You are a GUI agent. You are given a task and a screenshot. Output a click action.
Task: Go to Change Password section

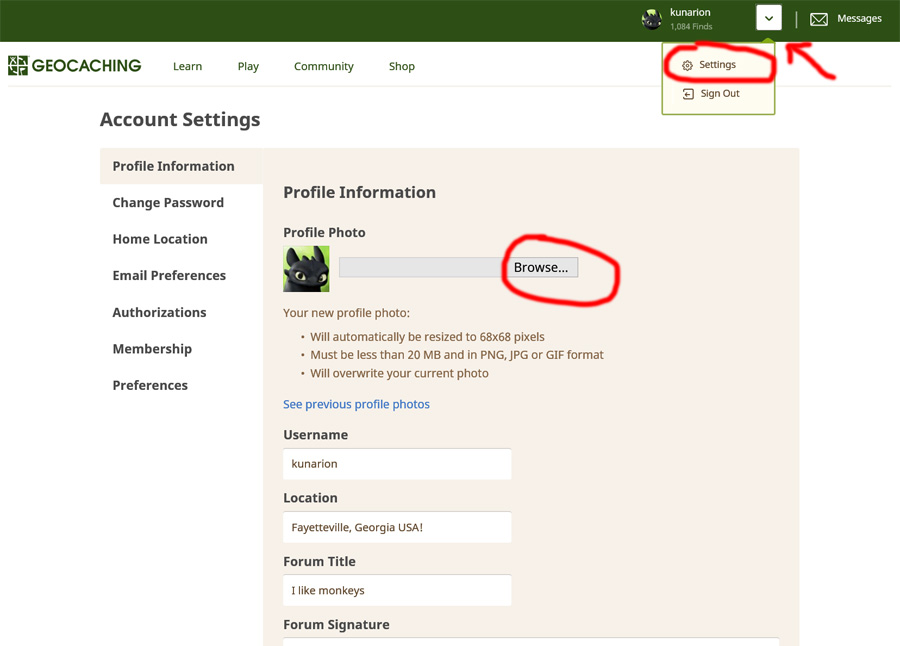pyautogui.click(x=168, y=203)
